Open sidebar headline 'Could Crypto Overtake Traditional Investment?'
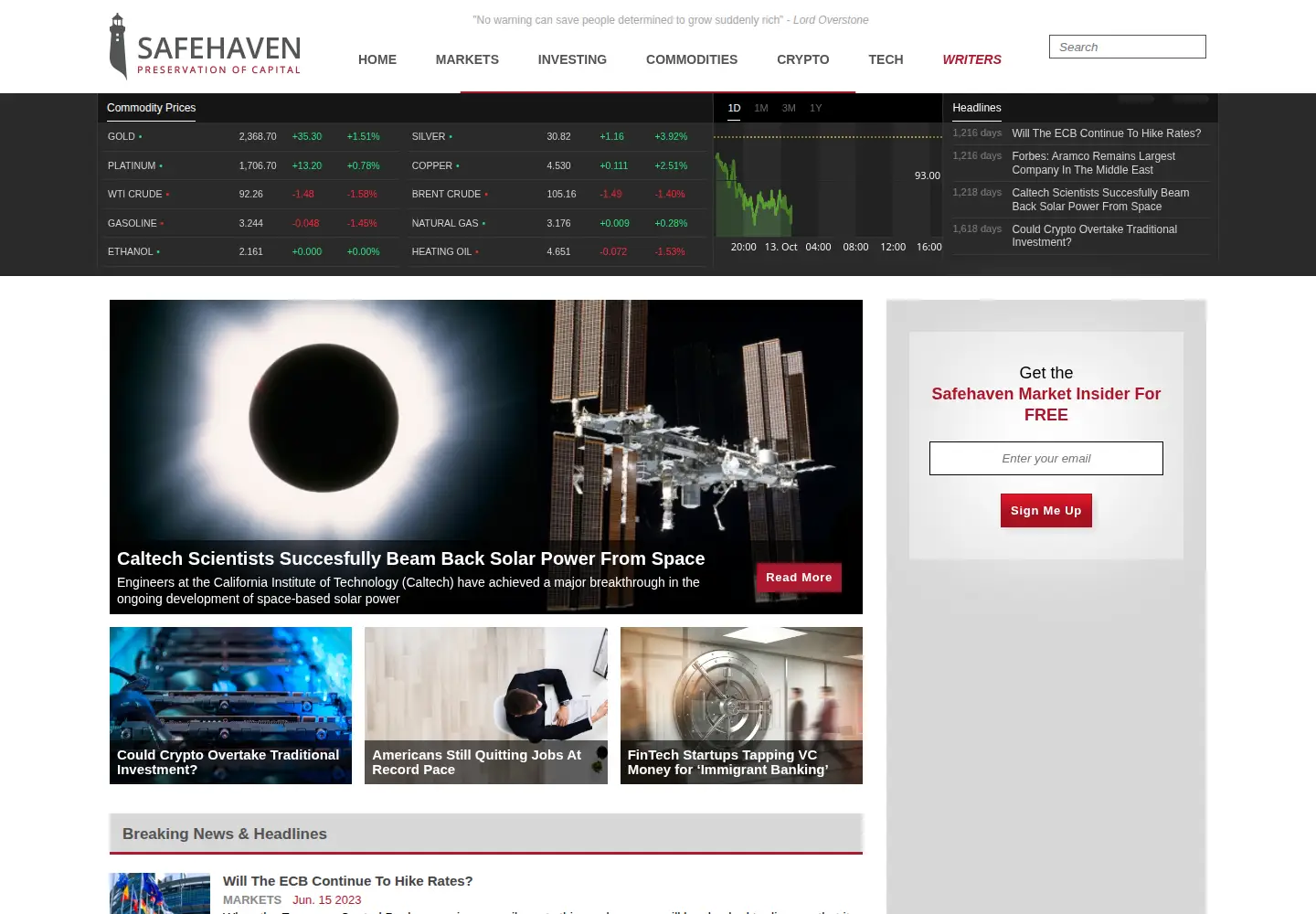This screenshot has height=914, width=1316. point(1094,236)
